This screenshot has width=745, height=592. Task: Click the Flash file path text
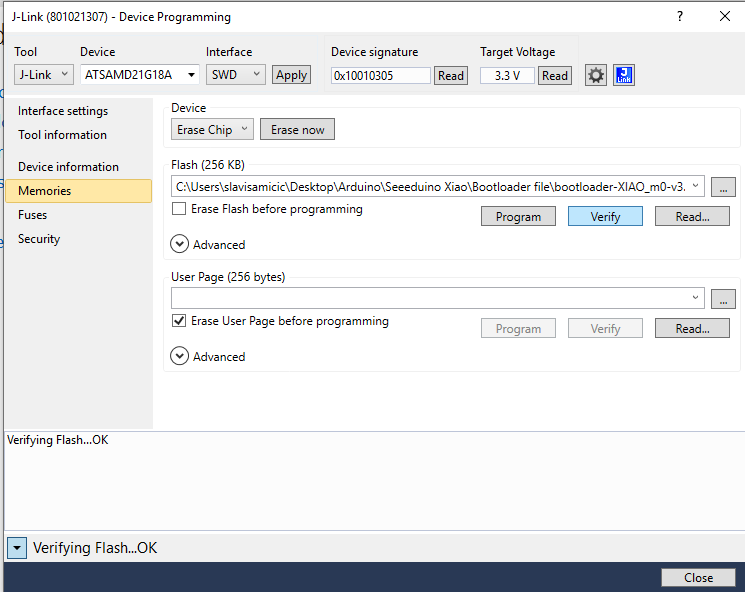click(430, 187)
